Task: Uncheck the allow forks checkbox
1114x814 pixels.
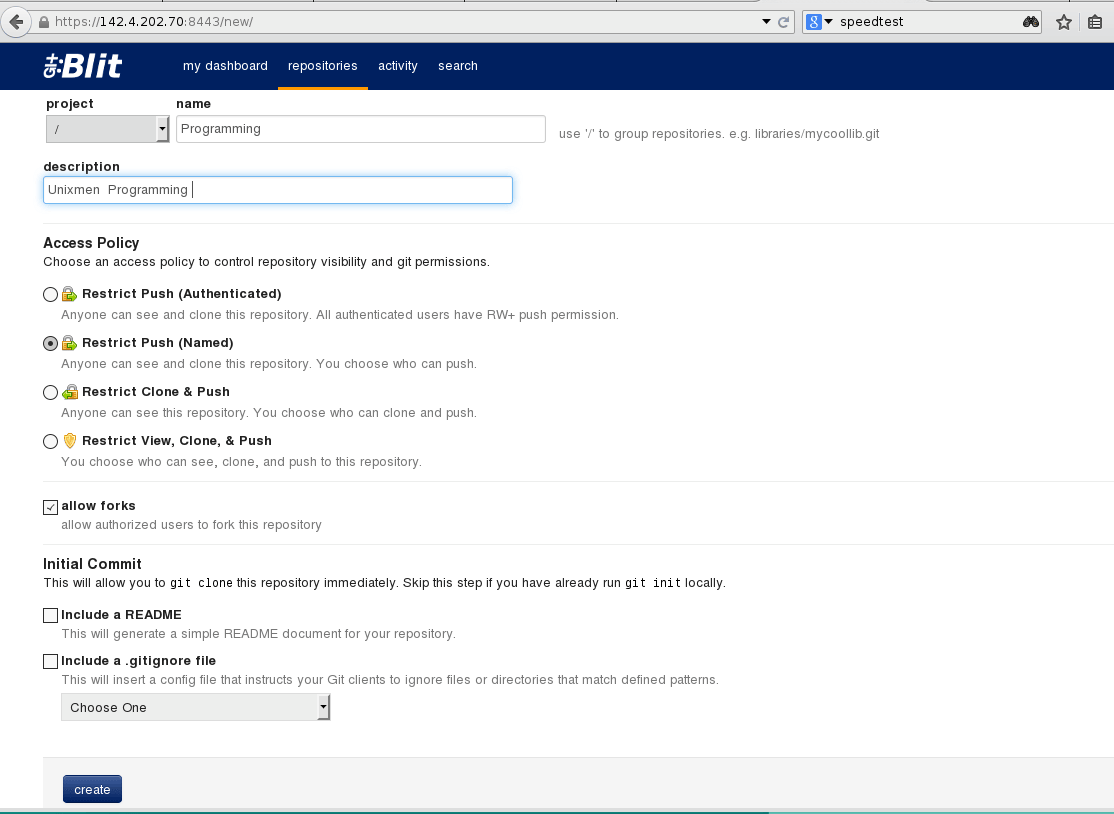Action: coord(50,507)
